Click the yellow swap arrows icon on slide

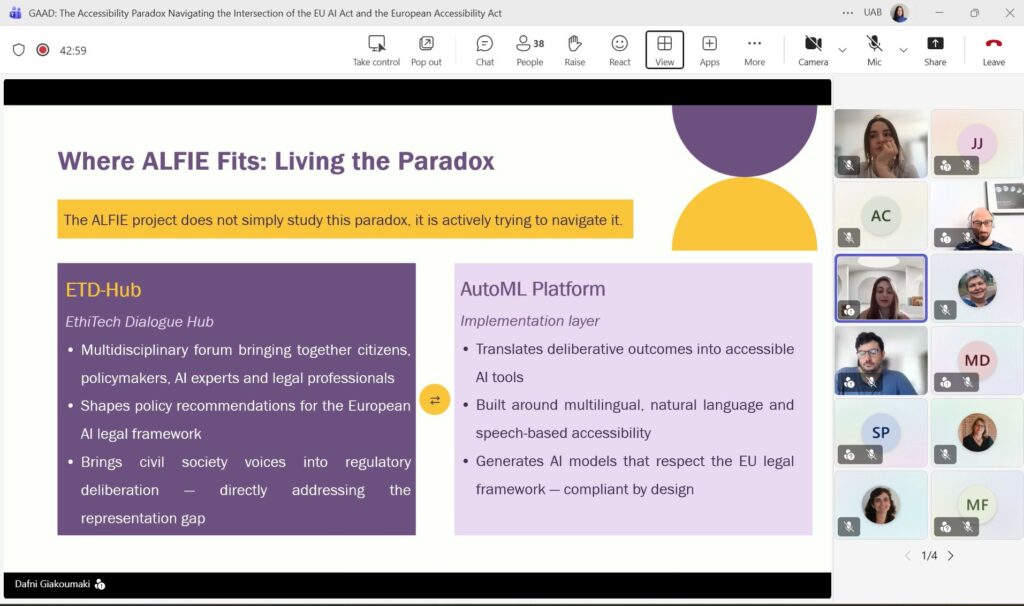pos(435,400)
